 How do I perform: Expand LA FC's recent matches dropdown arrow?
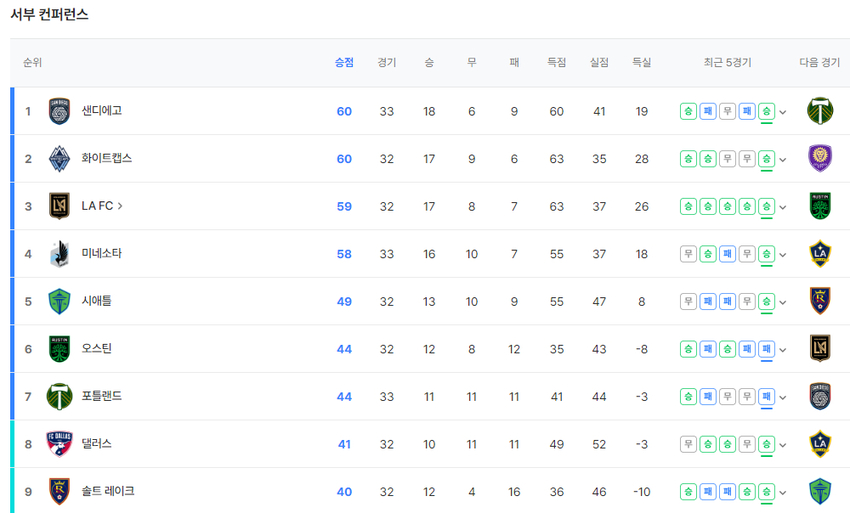click(783, 207)
